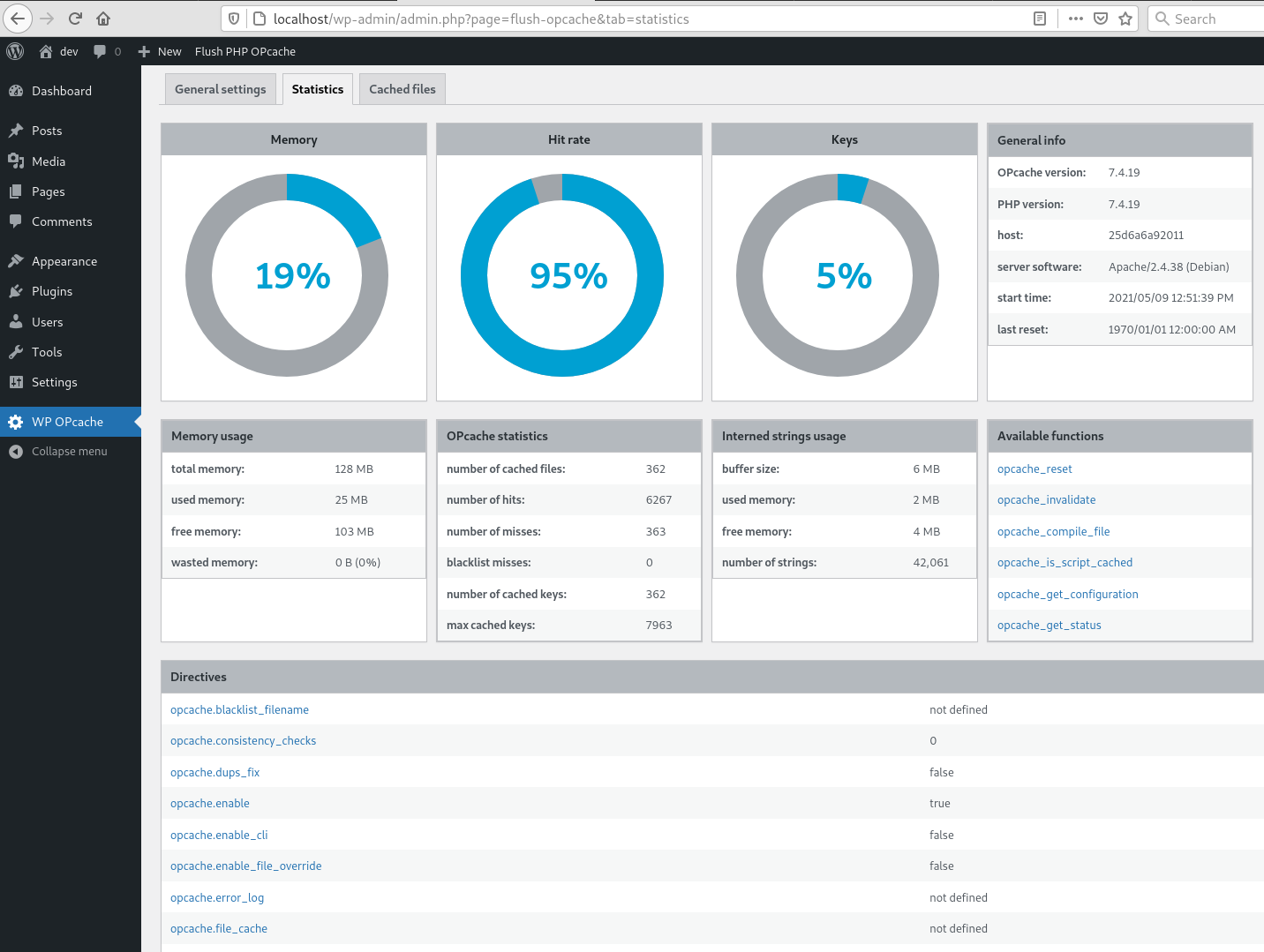Click the WordPress logo in admin bar
This screenshot has height=952, width=1264.
[x=15, y=51]
